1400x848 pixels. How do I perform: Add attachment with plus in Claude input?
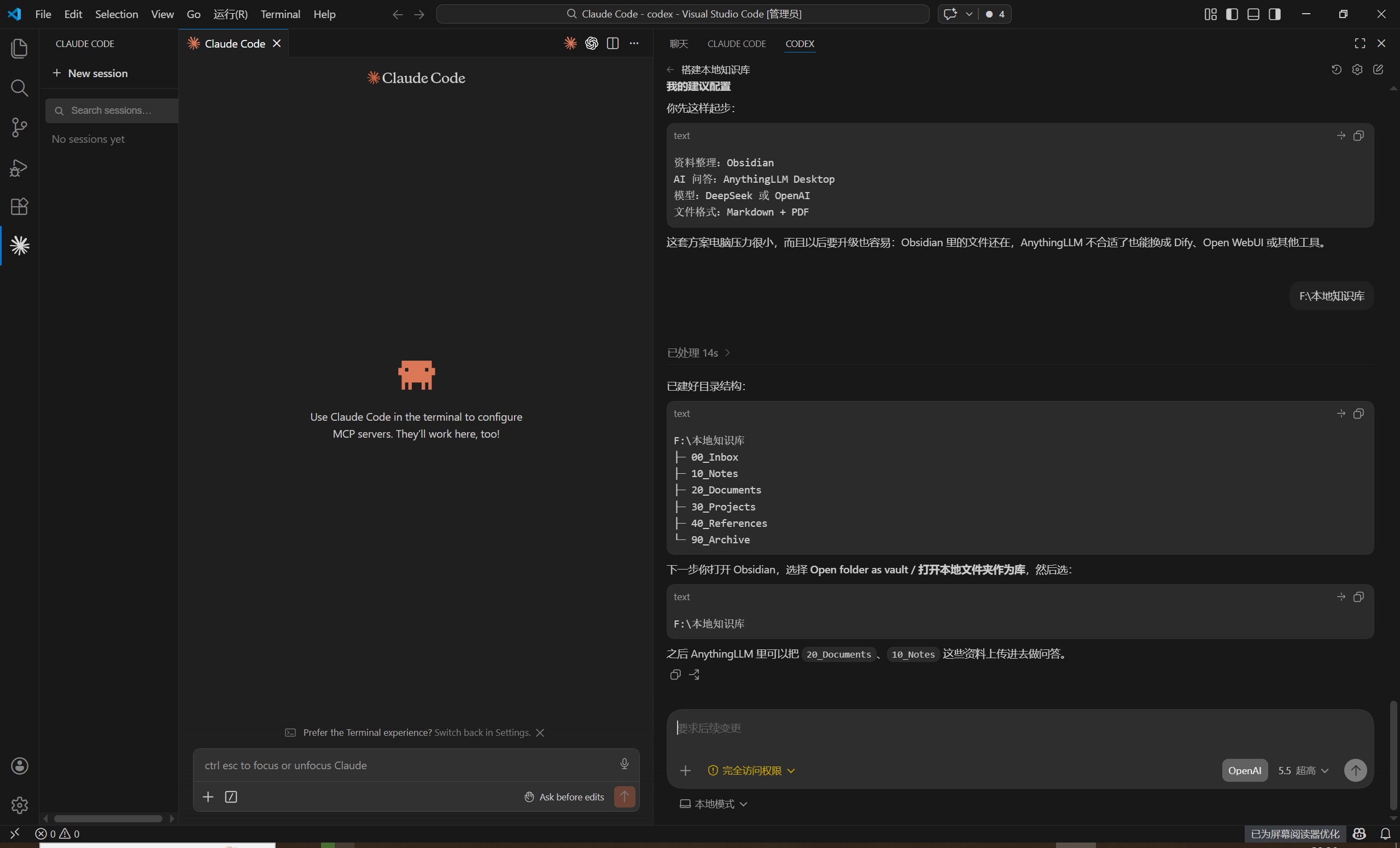tap(208, 797)
